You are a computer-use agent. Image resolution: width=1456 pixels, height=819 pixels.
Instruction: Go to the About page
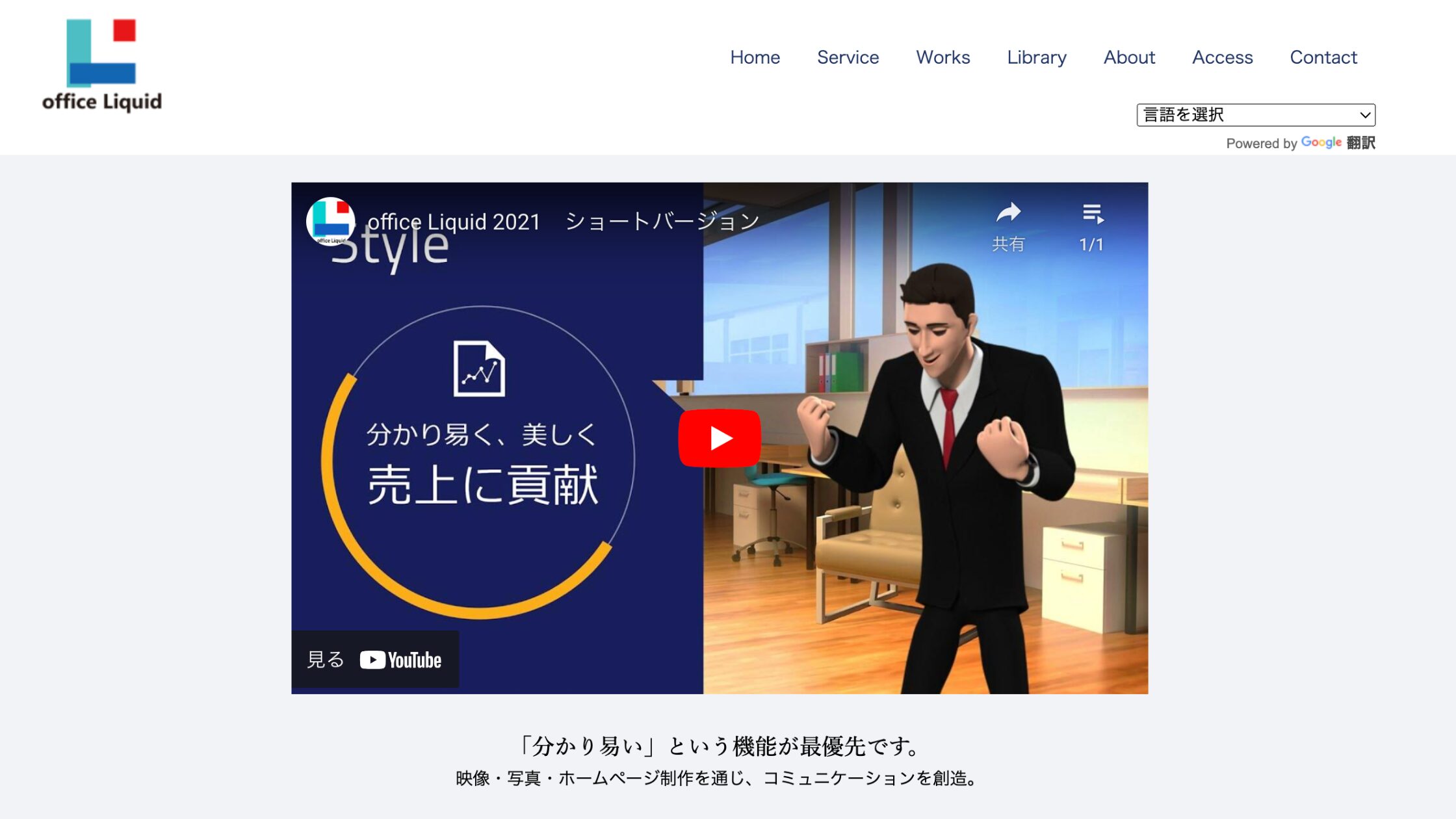1129,57
